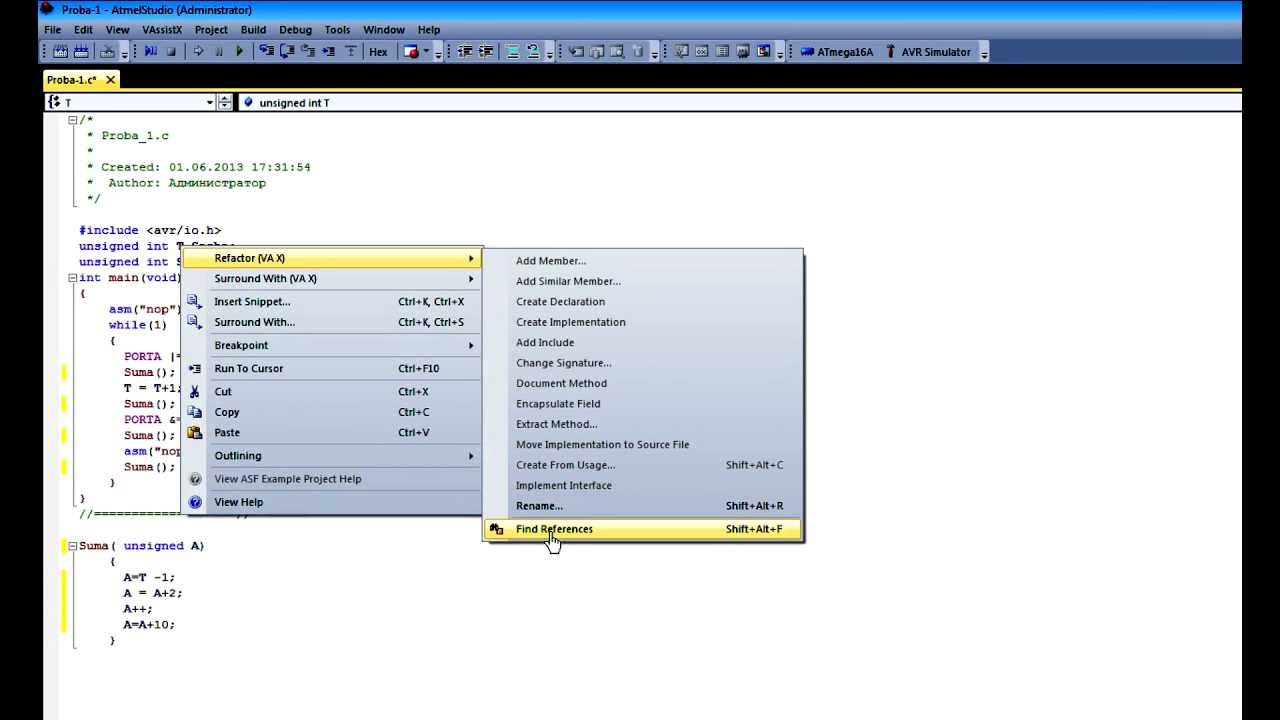Image resolution: width=1280 pixels, height=720 pixels.
Task: Click the Decrease Indent toolbar icon
Action: click(x=465, y=51)
